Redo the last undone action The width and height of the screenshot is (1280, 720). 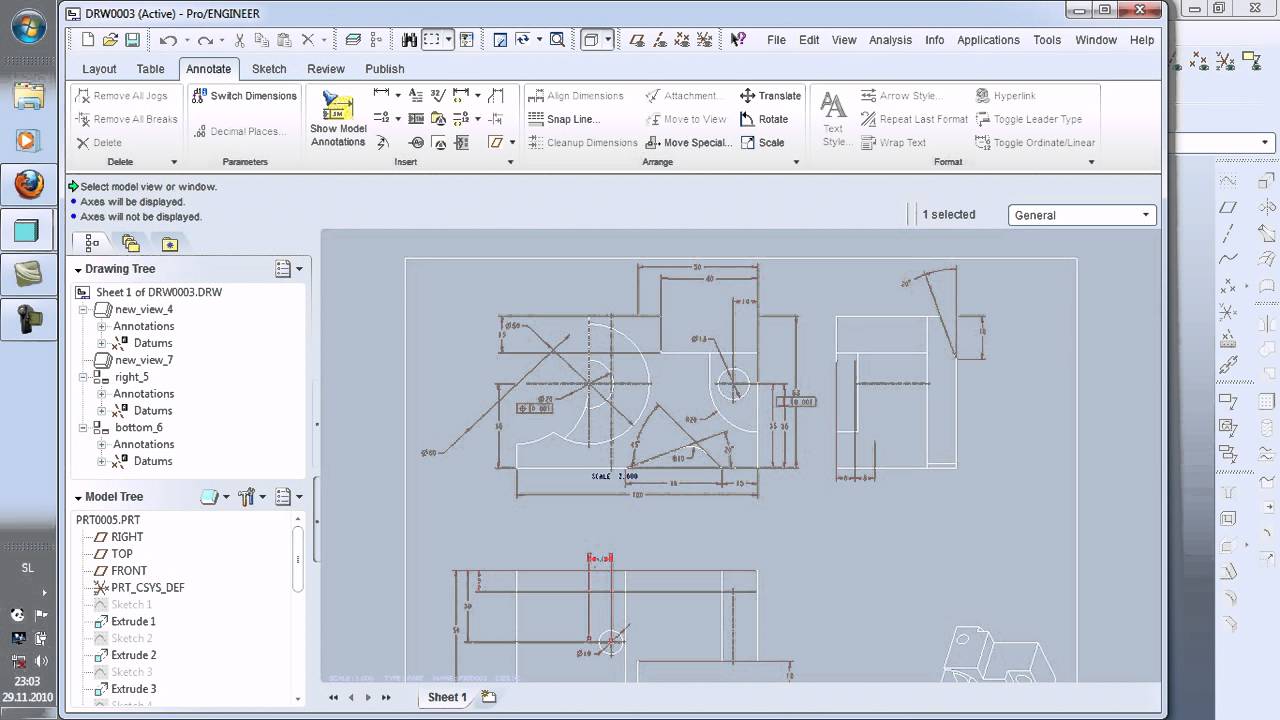coord(205,40)
